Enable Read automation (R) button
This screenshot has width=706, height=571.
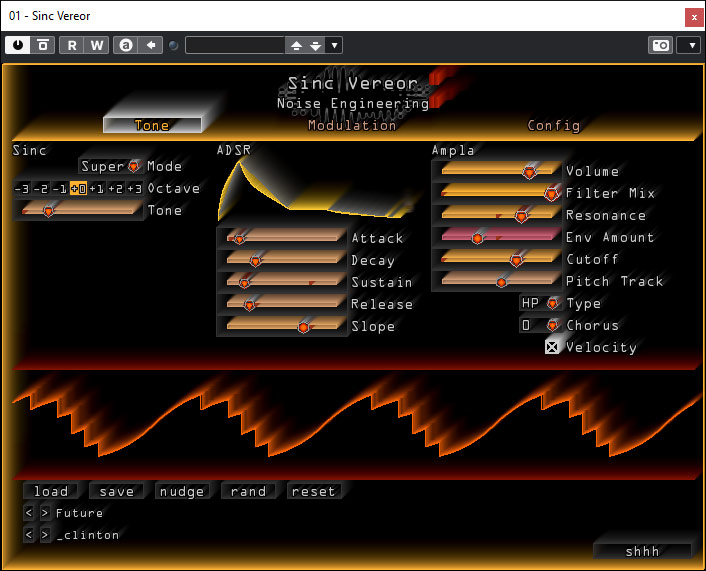[72, 45]
